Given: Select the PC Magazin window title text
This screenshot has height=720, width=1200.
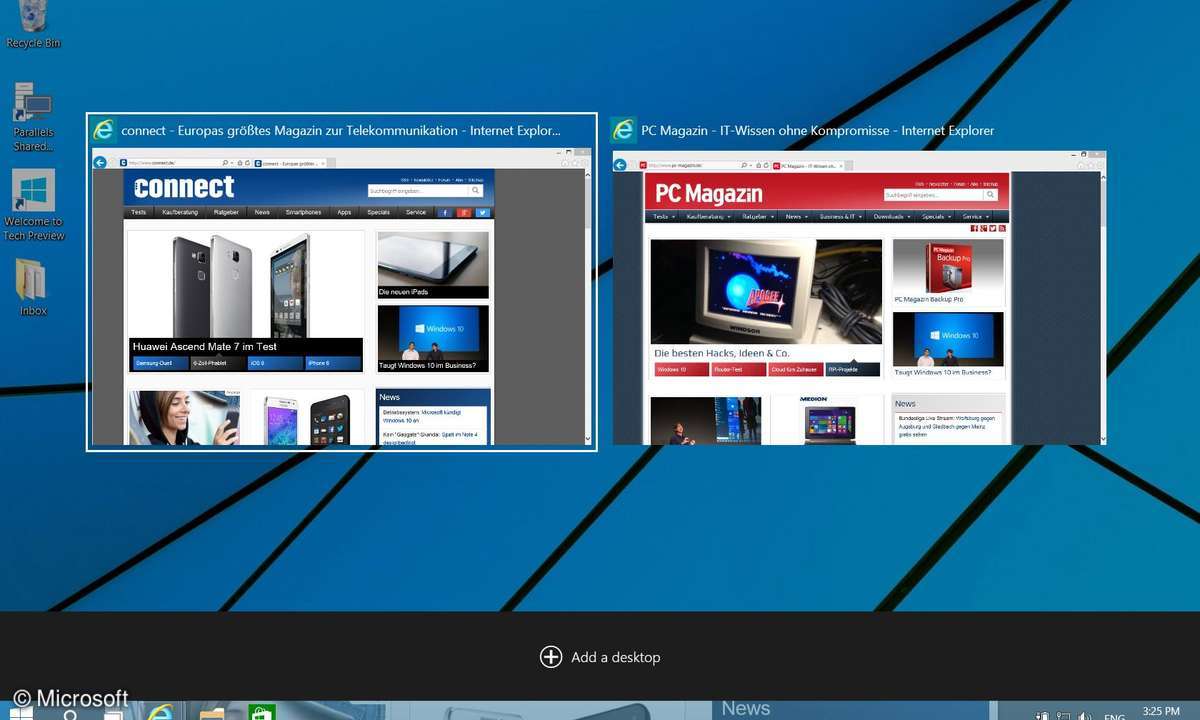Looking at the screenshot, I should [x=818, y=130].
